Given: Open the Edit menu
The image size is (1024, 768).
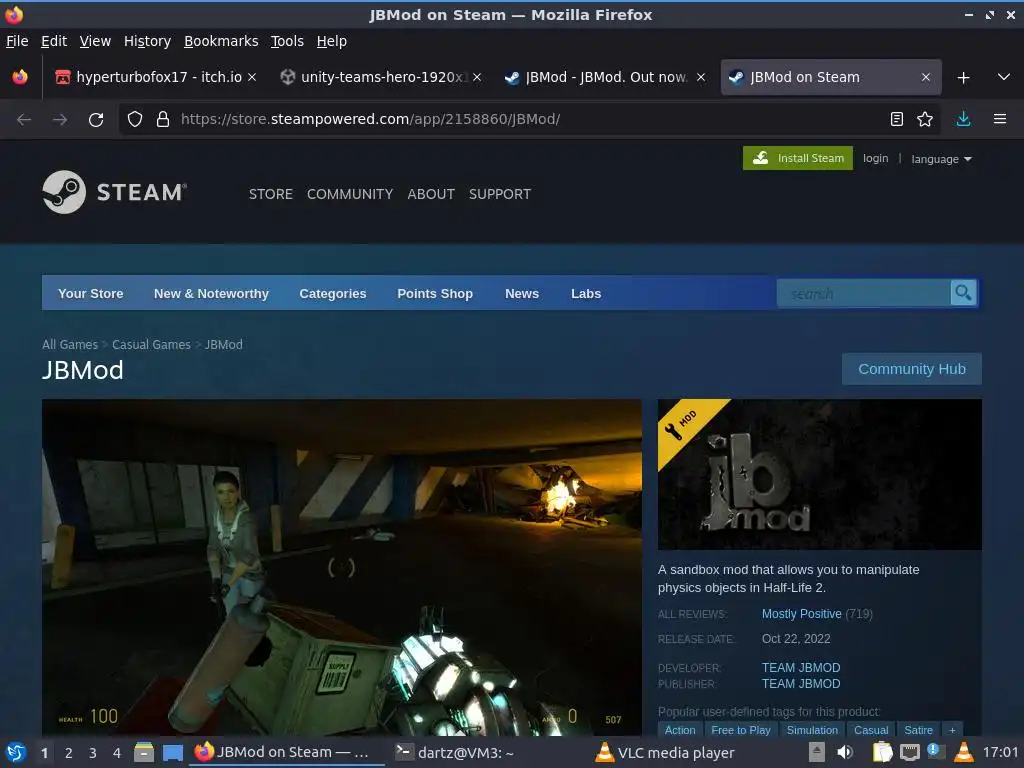Looking at the screenshot, I should click(x=54, y=41).
